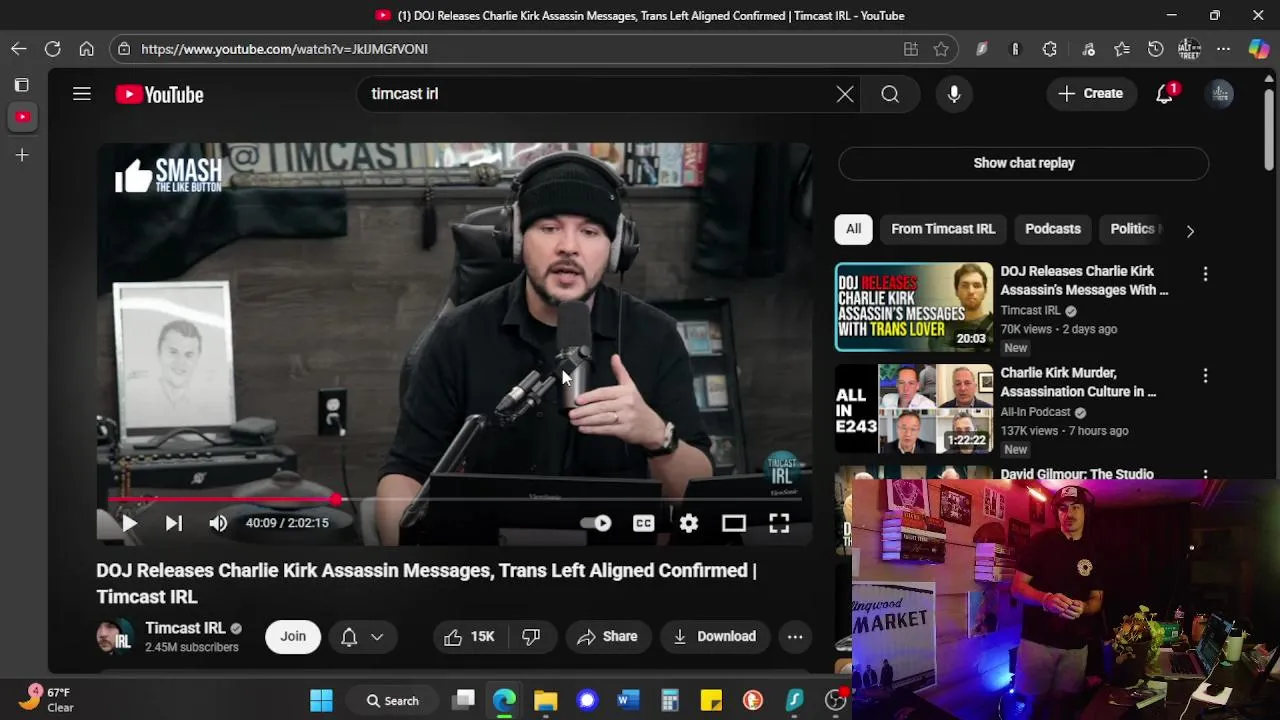This screenshot has width=1280, height=720.
Task: Skip to the next video
Action: click(x=174, y=523)
